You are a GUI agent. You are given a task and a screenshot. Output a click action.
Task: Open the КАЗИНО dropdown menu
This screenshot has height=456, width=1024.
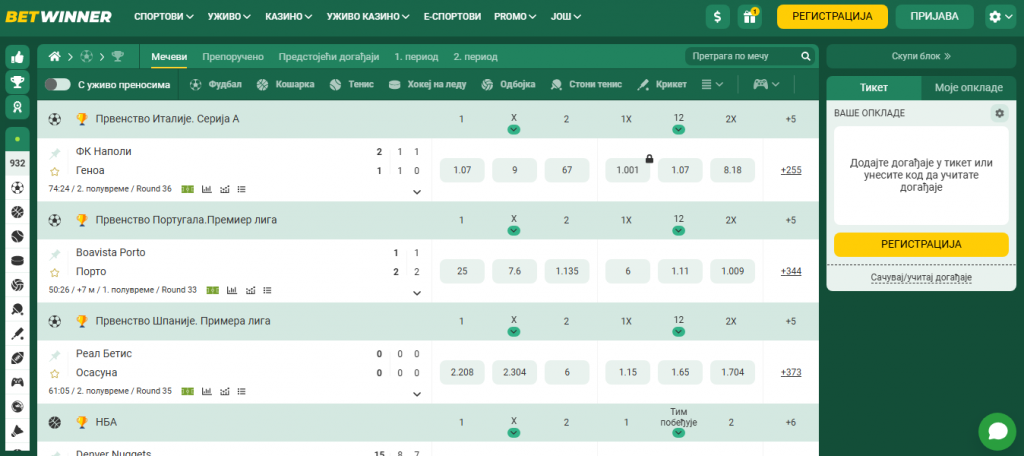pos(289,17)
